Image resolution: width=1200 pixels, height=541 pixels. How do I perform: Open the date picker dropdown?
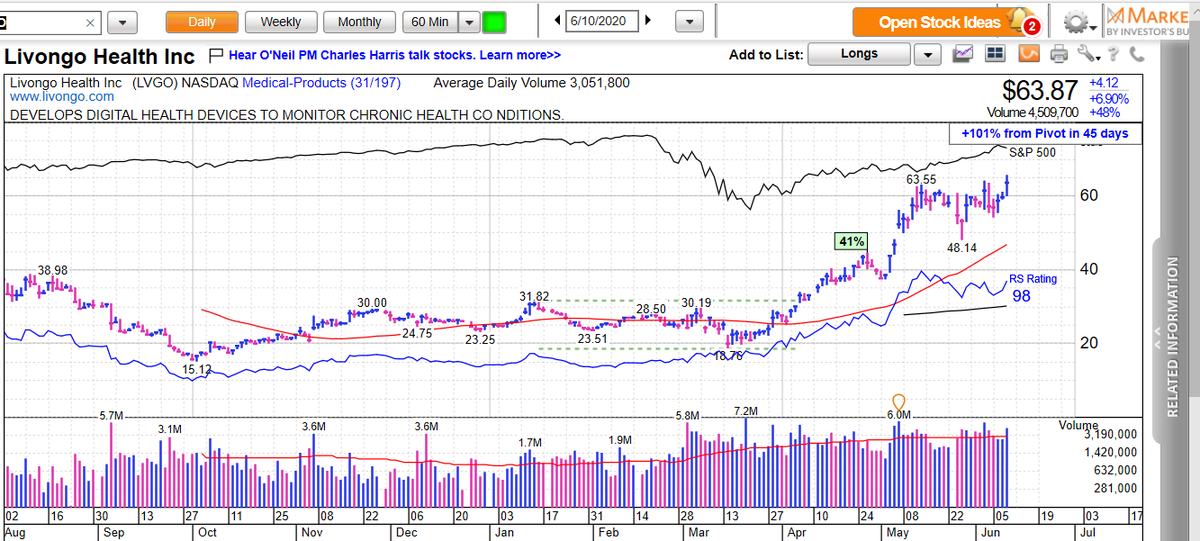click(x=689, y=22)
